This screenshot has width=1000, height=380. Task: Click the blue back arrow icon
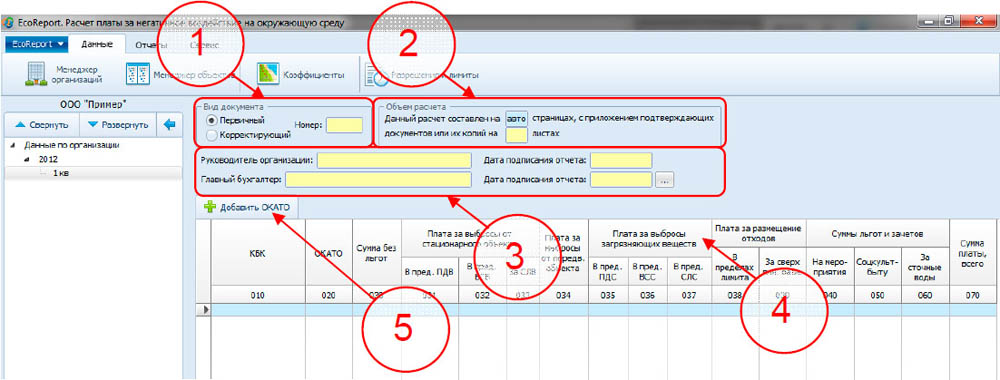pyautogui.click(x=169, y=124)
